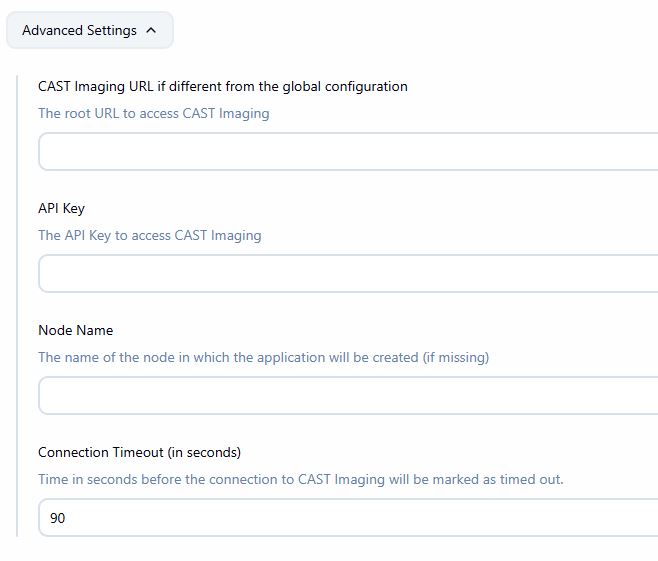Click the Connection Timeout label
This screenshot has height=561, width=658.
click(139, 452)
